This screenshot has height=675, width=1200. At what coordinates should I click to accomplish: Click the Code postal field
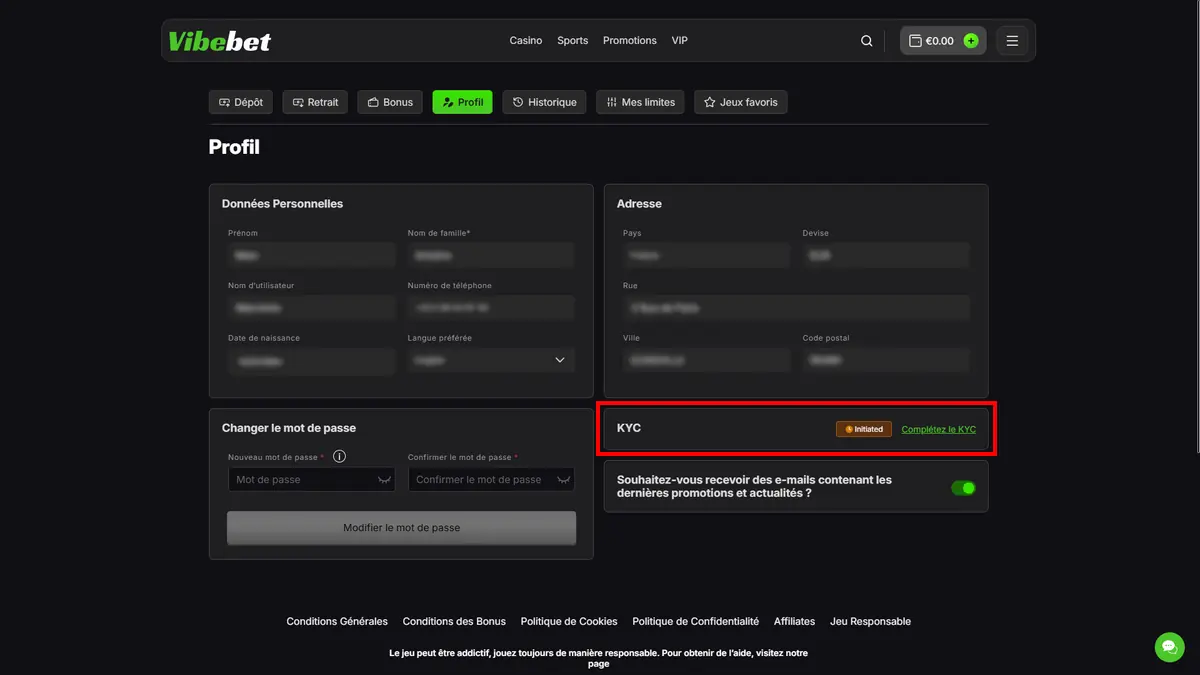[x=886, y=360]
